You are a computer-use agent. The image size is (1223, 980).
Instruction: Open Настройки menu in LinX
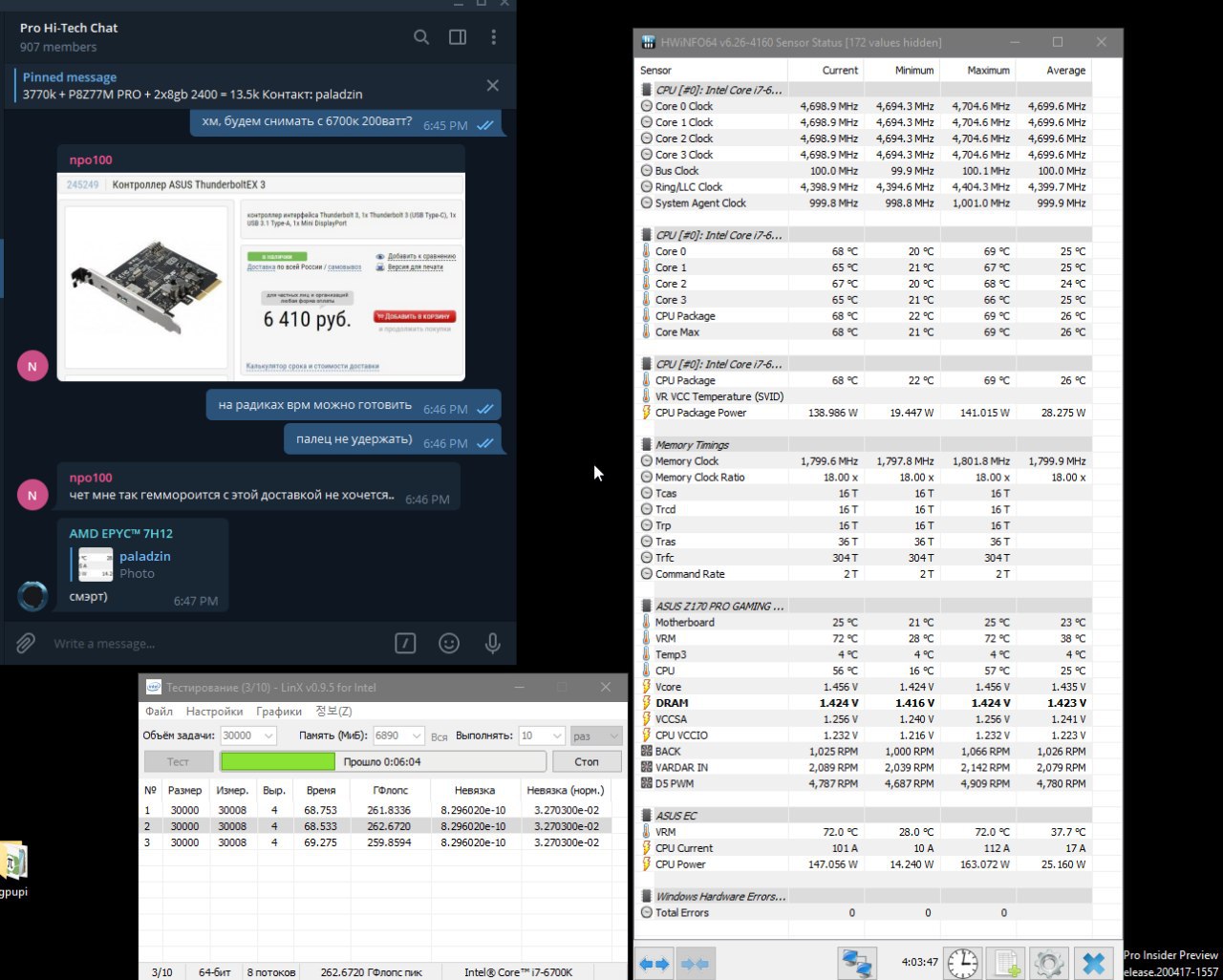click(x=214, y=712)
